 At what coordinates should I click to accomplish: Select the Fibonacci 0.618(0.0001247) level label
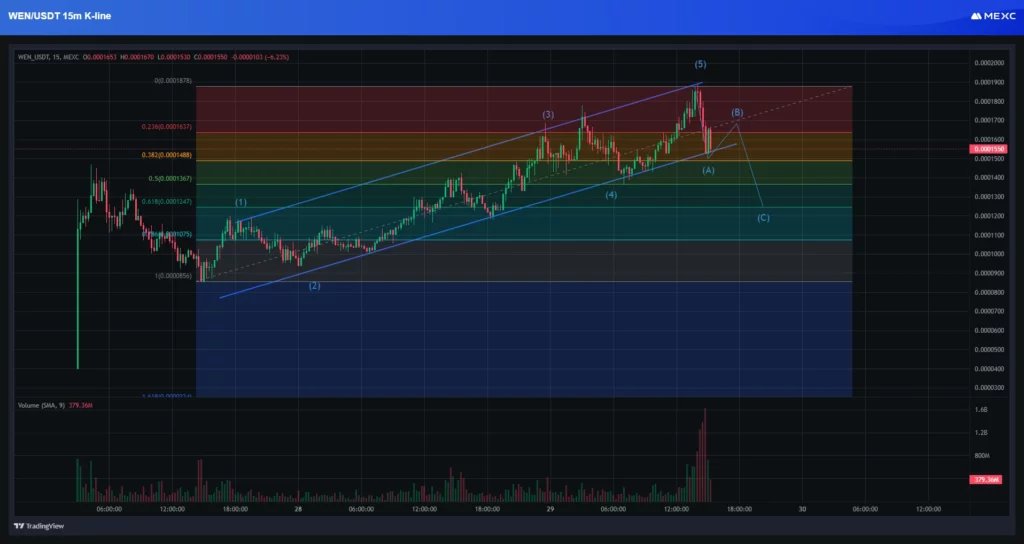click(167, 202)
